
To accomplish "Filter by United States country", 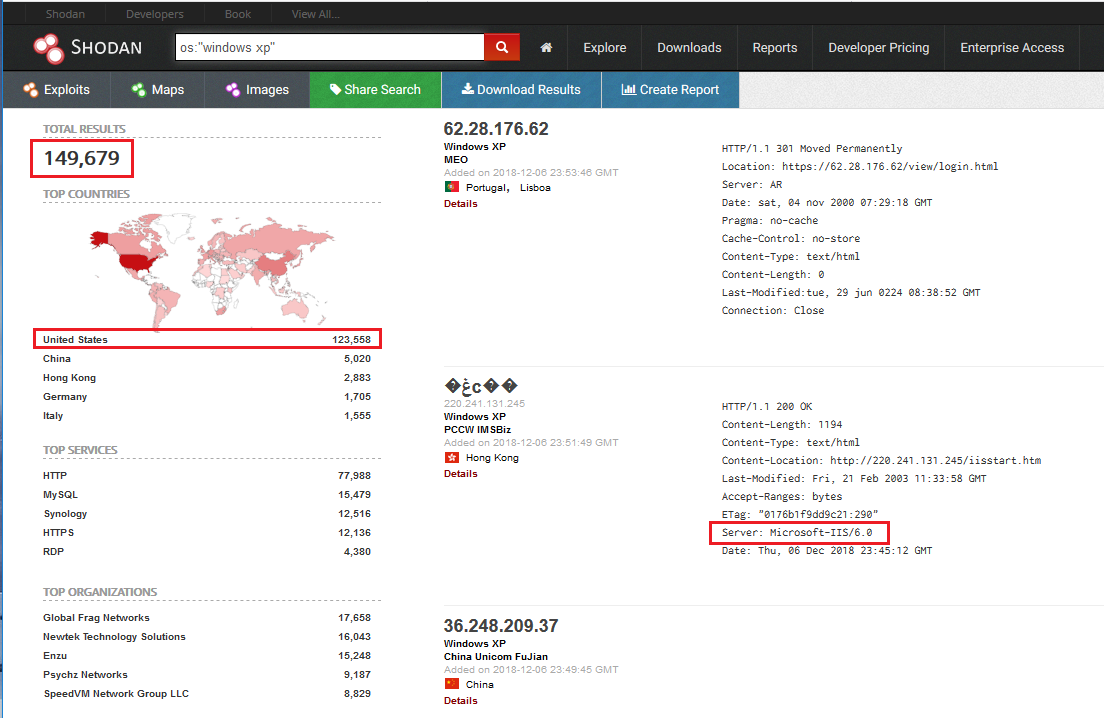I will coord(207,339).
